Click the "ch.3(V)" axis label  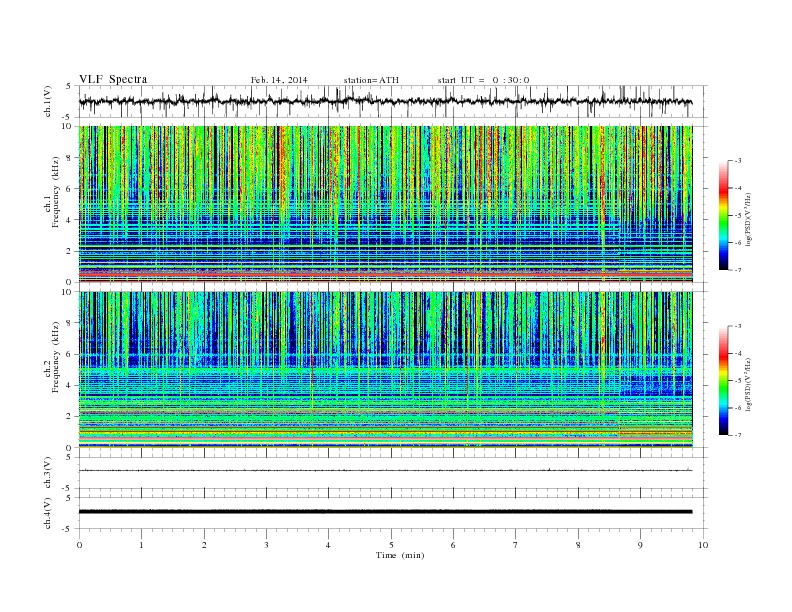point(48,473)
